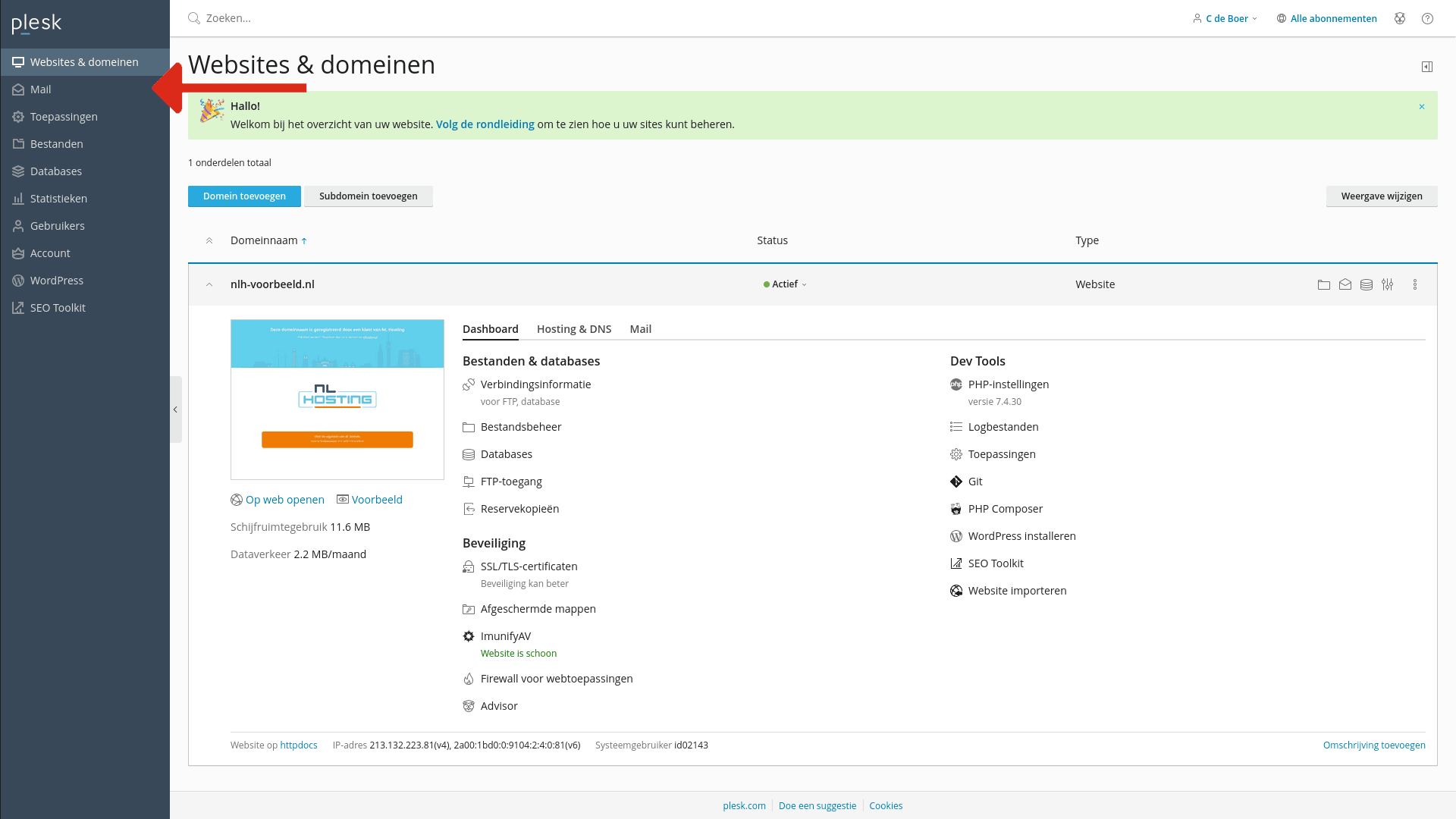Open ImunifyAV antivirus icon
Screen dimensions: 1456x819
click(x=468, y=636)
